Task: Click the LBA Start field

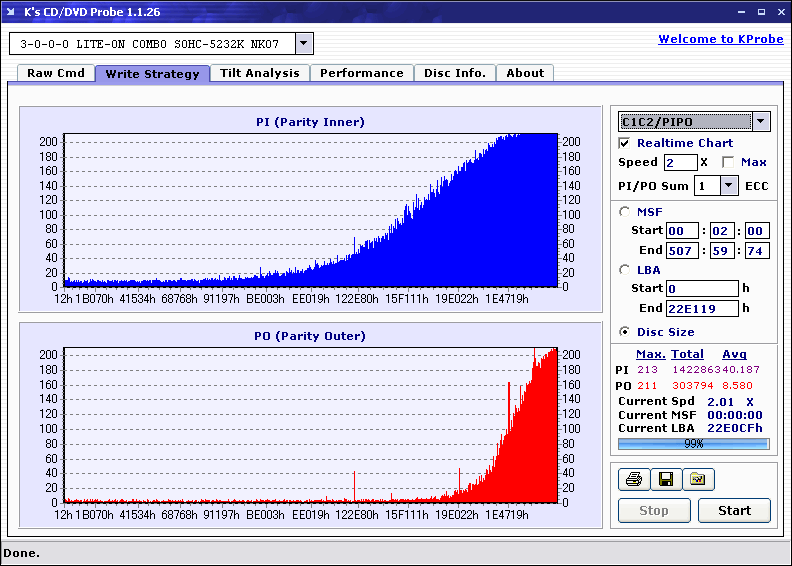Action: point(702,288)
